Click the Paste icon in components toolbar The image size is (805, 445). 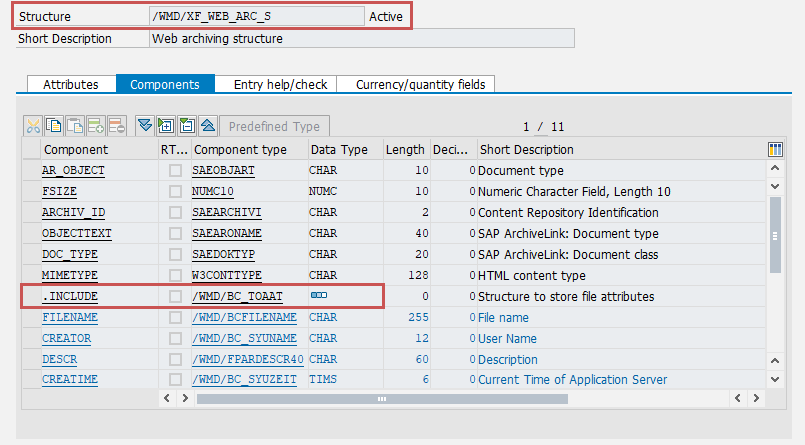(75, 126)
